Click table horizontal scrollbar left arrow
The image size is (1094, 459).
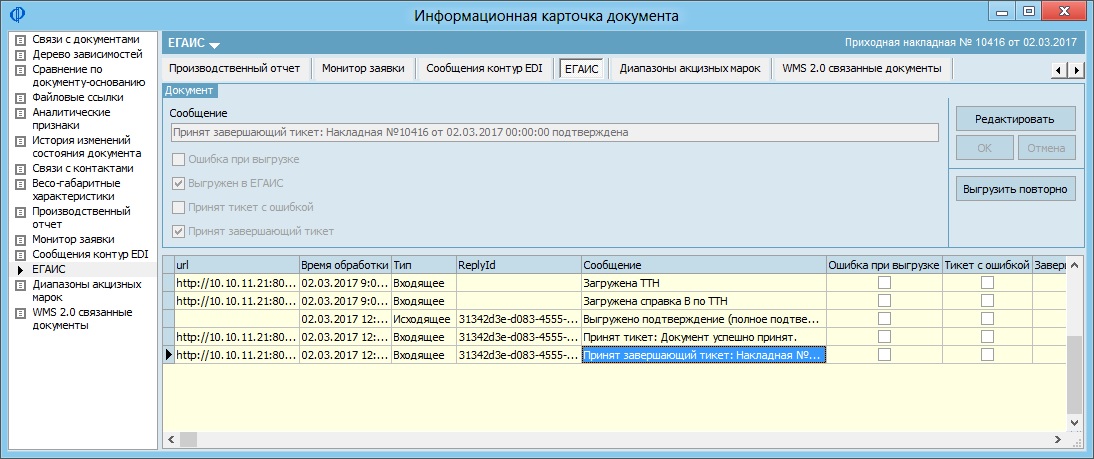(170, 439)
